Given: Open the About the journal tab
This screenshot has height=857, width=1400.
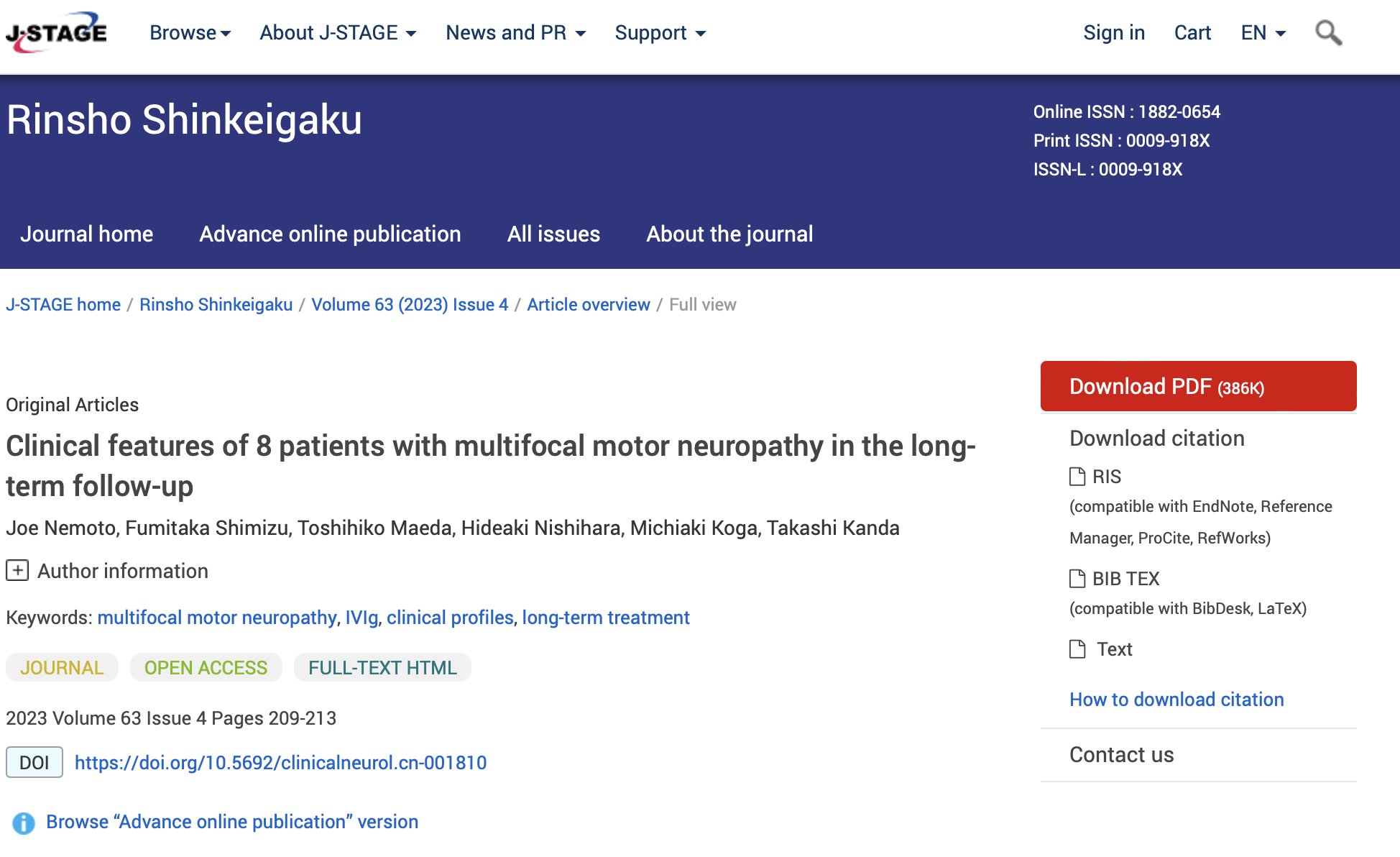Looking at the screenshot, I should coord(729,234).
